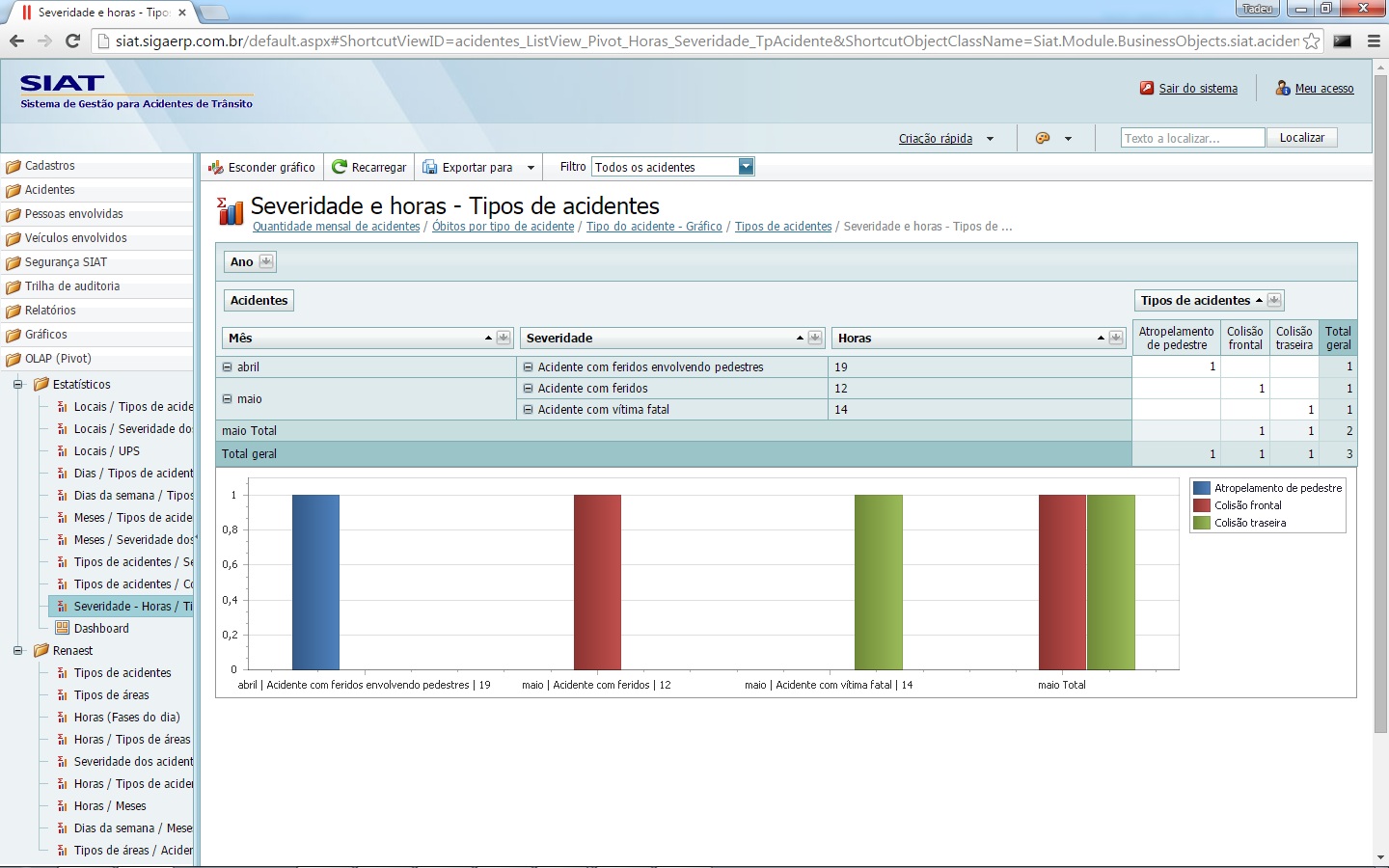Click the Recarregar reload icon
1389x868 pixels.
(x=340, y=167)
